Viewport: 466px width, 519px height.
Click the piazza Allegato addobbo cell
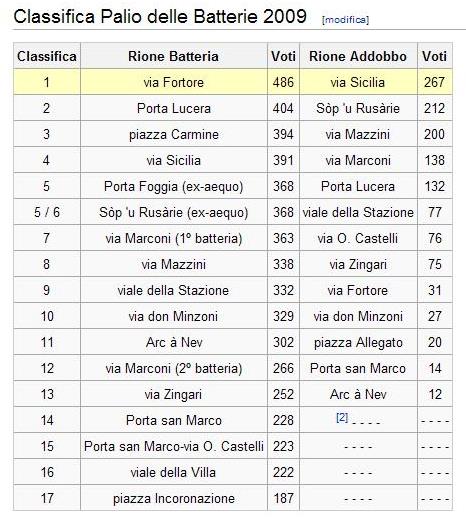(x=358, y=342)
